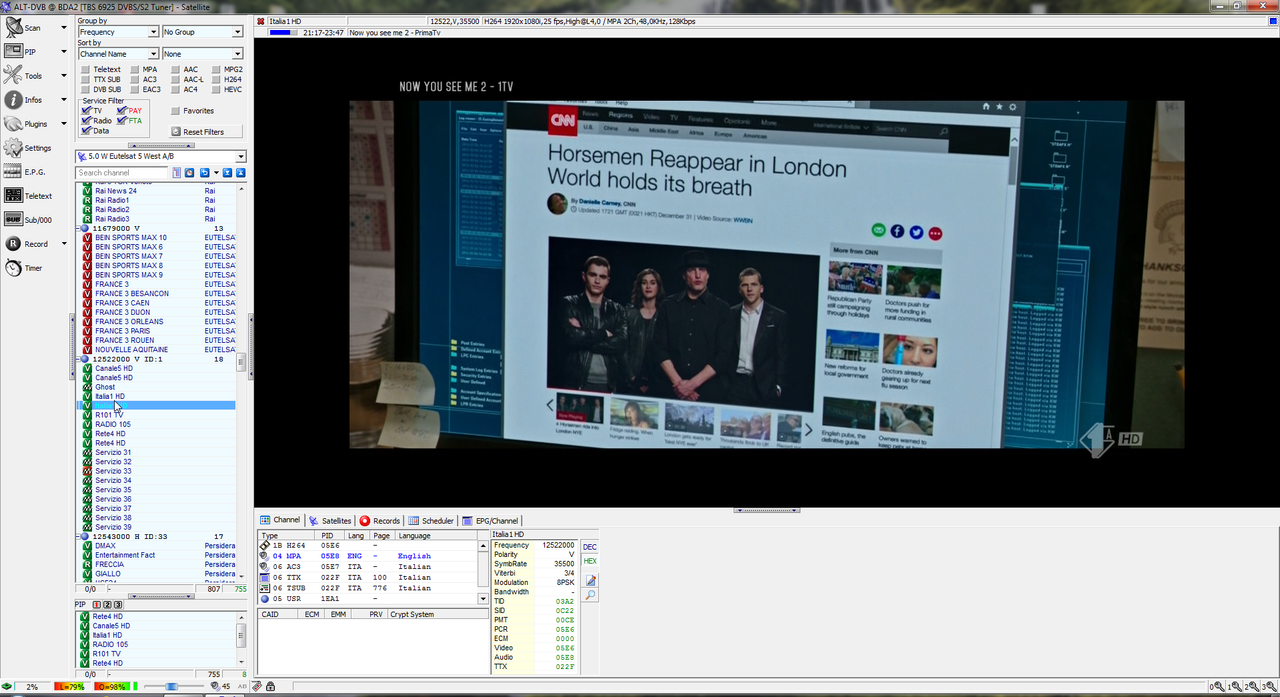
Task: Open the Timer stopwatch tool
Action: pyautogui.click(x=24, y=268)
